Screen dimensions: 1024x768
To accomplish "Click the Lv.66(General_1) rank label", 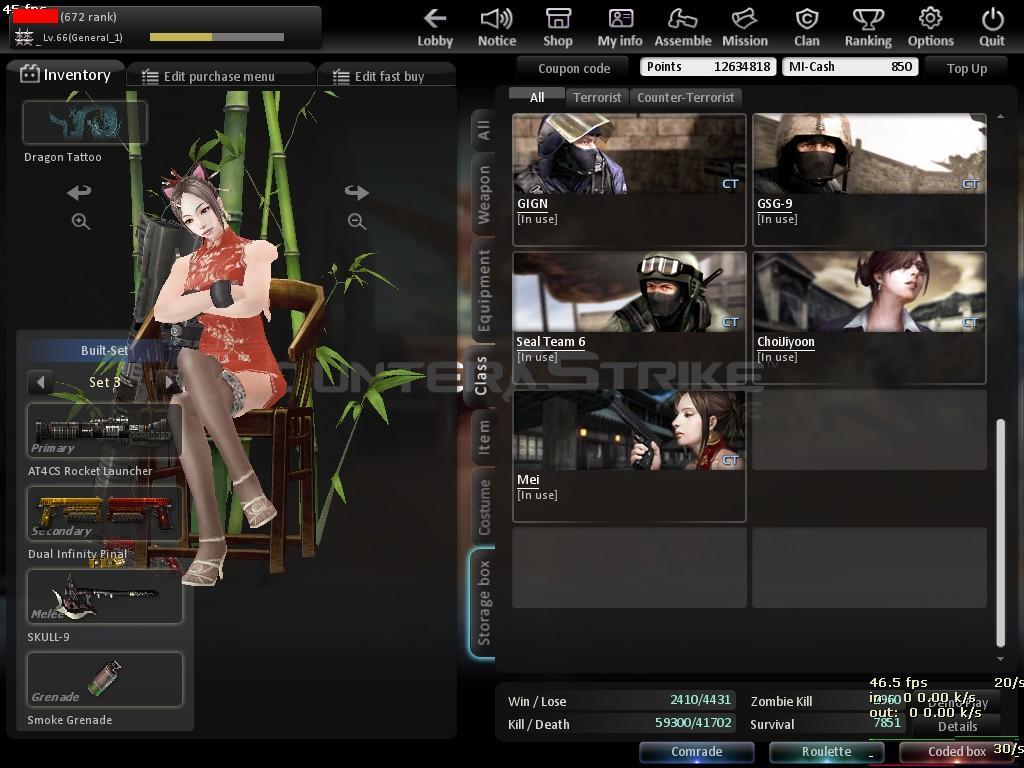I will [83, 37].
